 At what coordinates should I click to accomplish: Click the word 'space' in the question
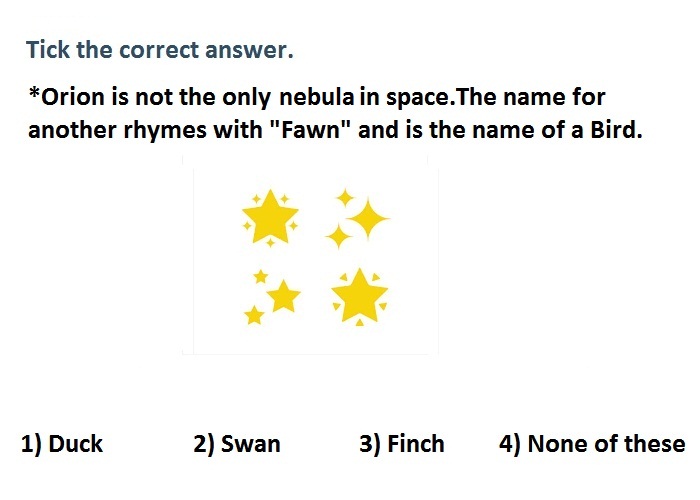419,98
